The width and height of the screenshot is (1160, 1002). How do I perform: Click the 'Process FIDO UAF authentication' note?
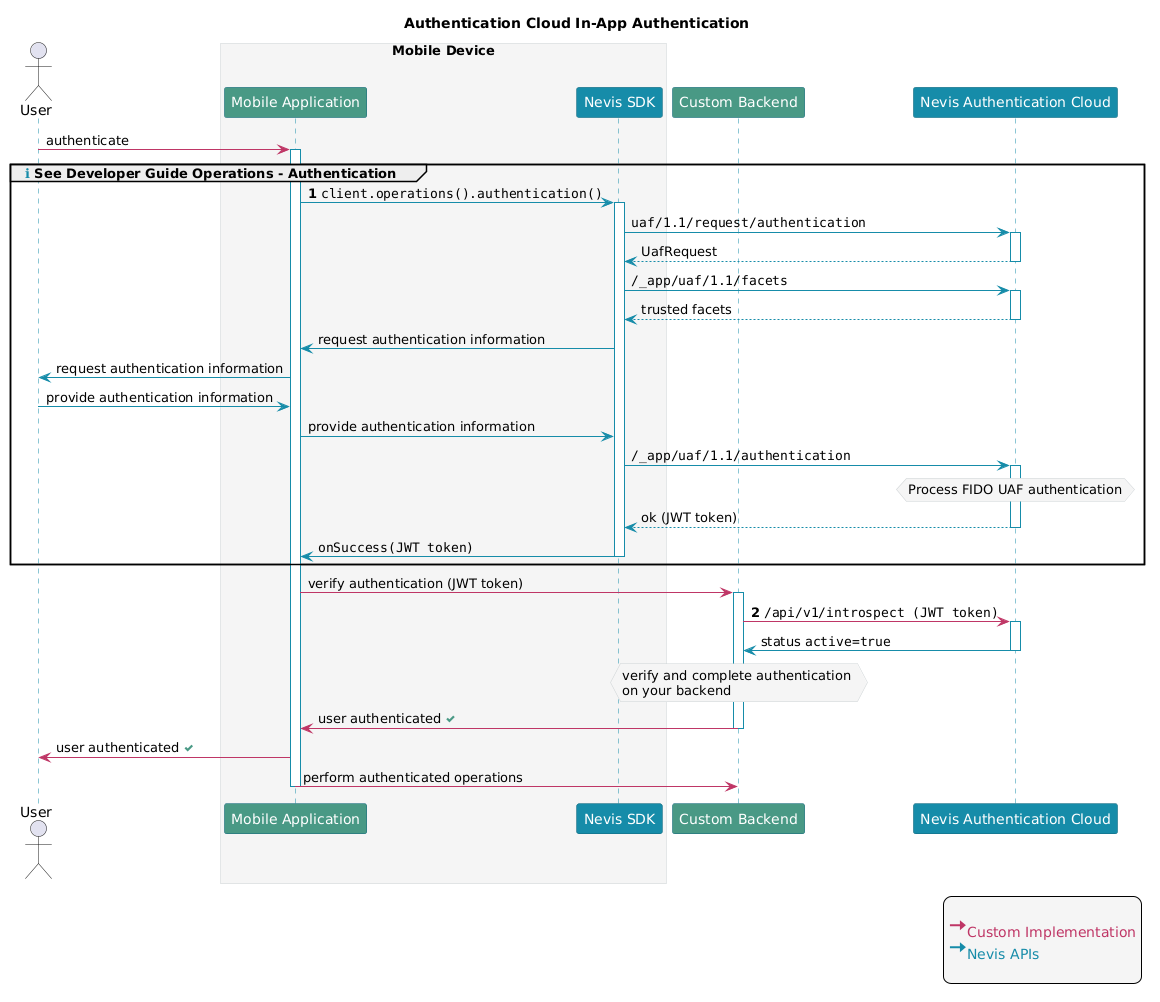click(x=1015, y=490)
